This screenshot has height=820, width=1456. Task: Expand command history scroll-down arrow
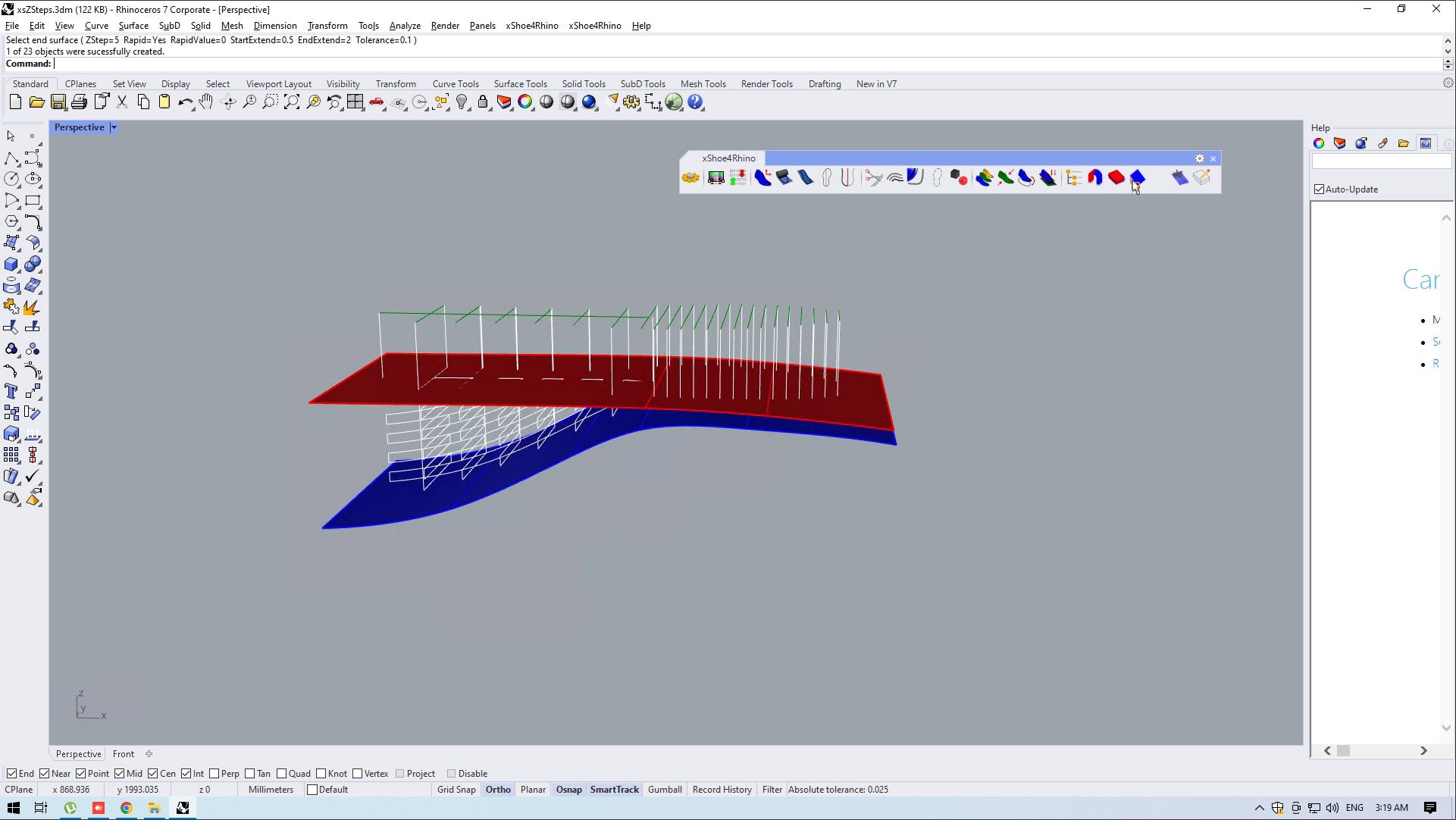[x=1448, y=52]
